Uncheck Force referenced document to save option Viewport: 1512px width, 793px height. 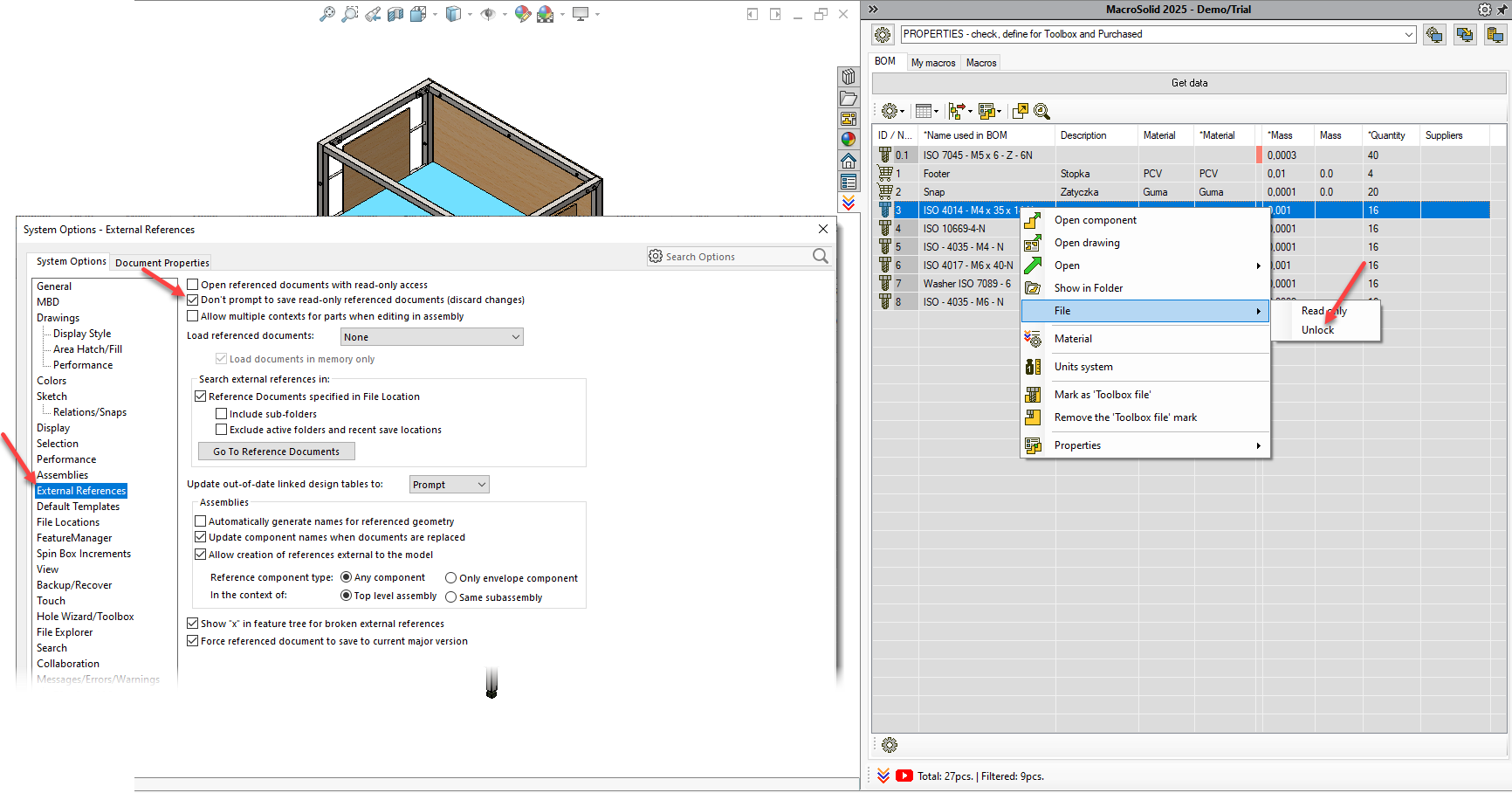193,641
